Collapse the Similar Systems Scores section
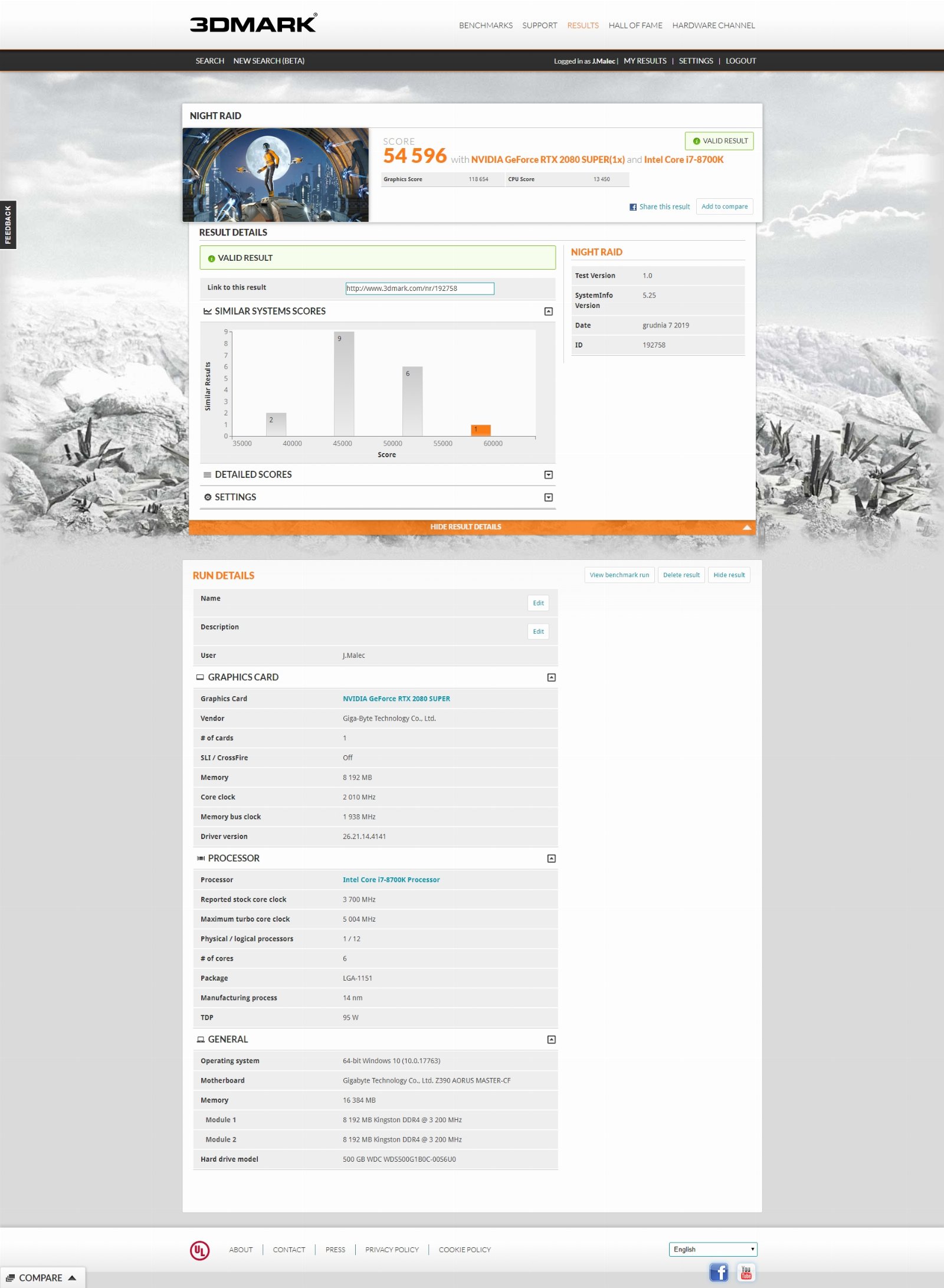 [x=548, y=311]
